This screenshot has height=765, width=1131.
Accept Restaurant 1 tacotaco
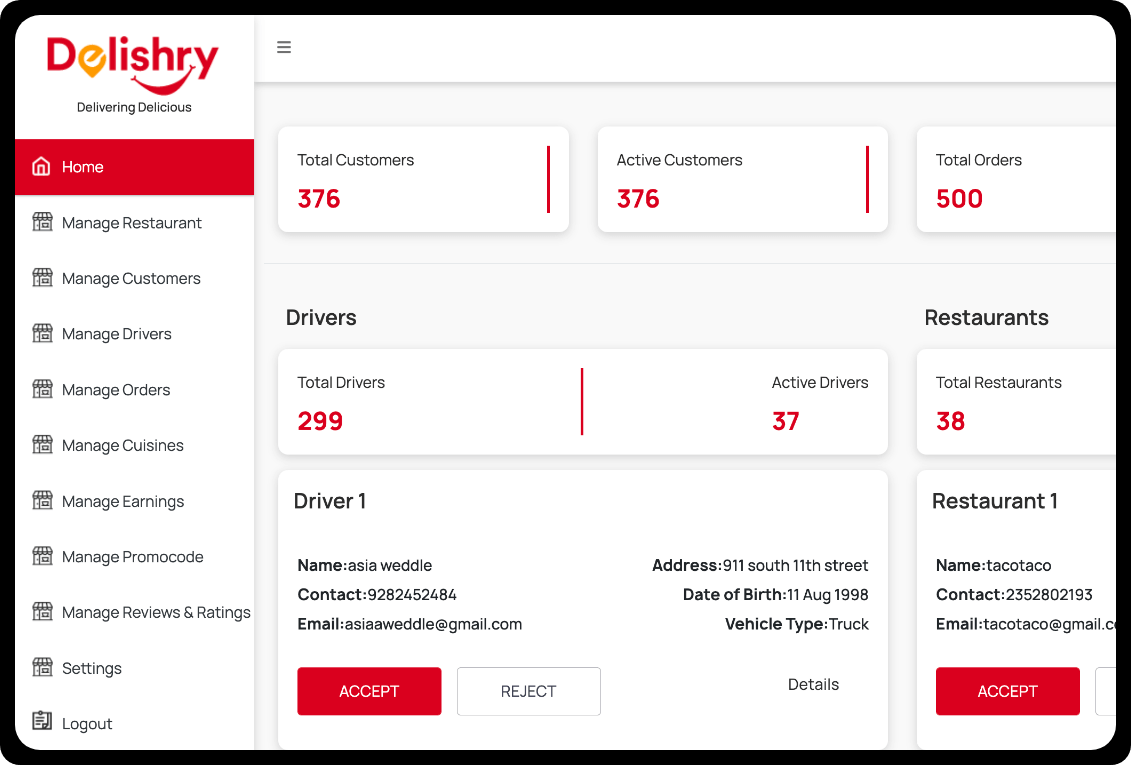click(1007, 691)
